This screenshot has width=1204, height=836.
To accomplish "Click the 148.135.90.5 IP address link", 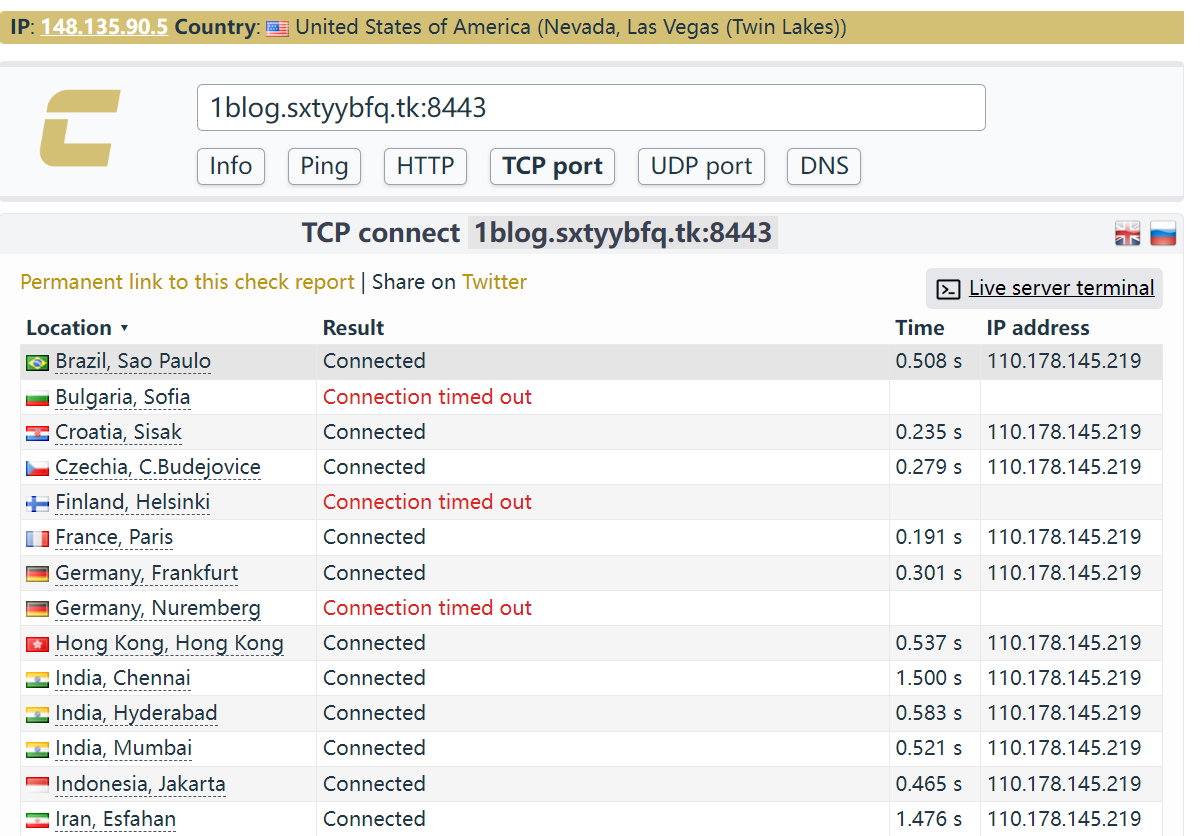I will (104, 27).
